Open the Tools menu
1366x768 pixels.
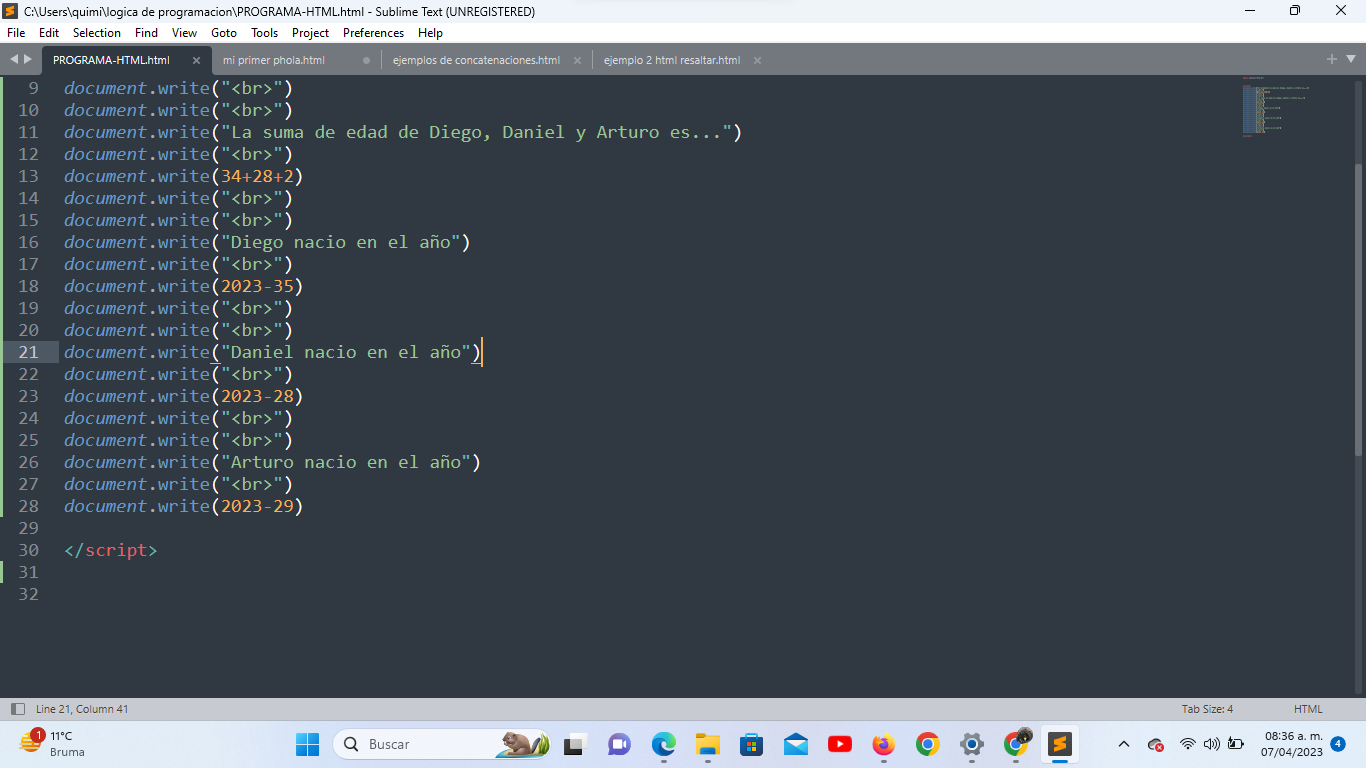point(265,33)
